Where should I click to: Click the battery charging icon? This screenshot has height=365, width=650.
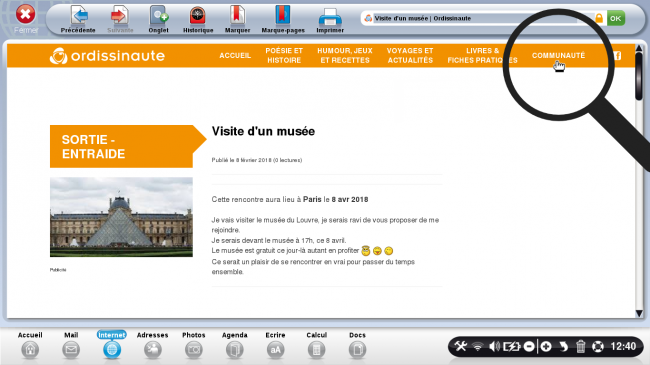click(x=511, y=346)
